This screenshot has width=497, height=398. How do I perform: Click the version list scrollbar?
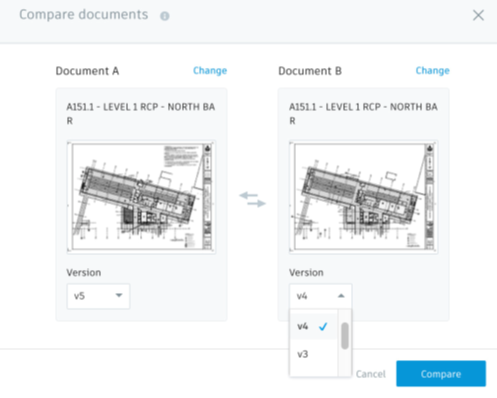tap(345, 336)
